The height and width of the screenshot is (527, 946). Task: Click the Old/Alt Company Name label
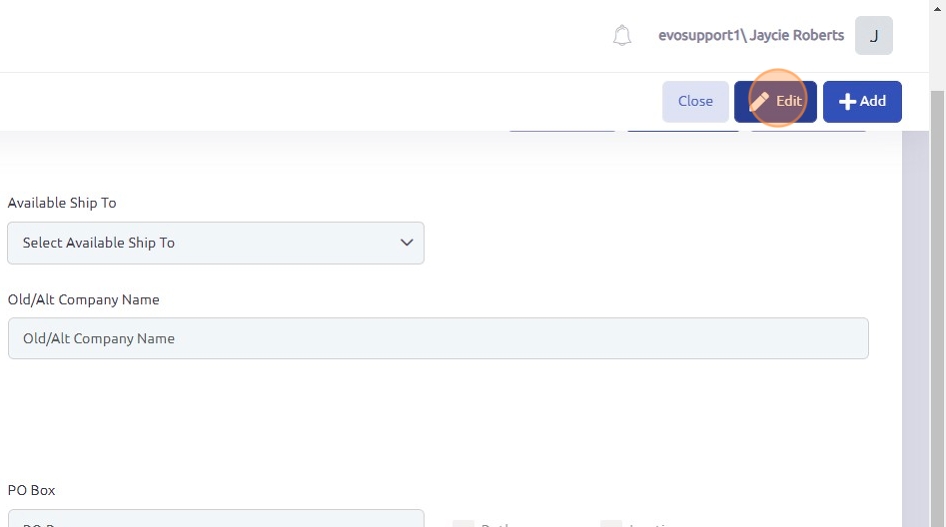pos(83,299)
